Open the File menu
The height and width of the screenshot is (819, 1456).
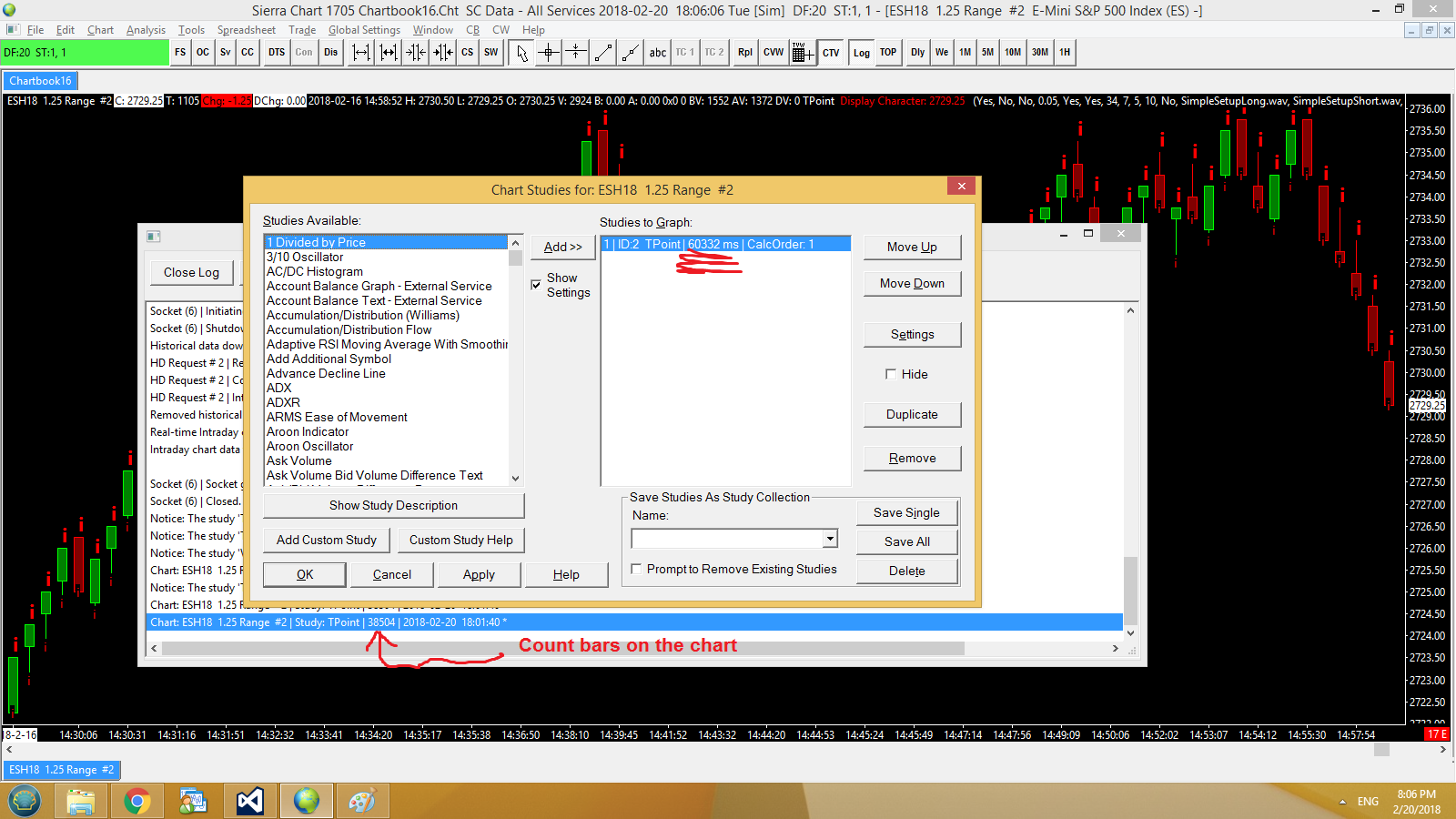(x=35, y=30)
